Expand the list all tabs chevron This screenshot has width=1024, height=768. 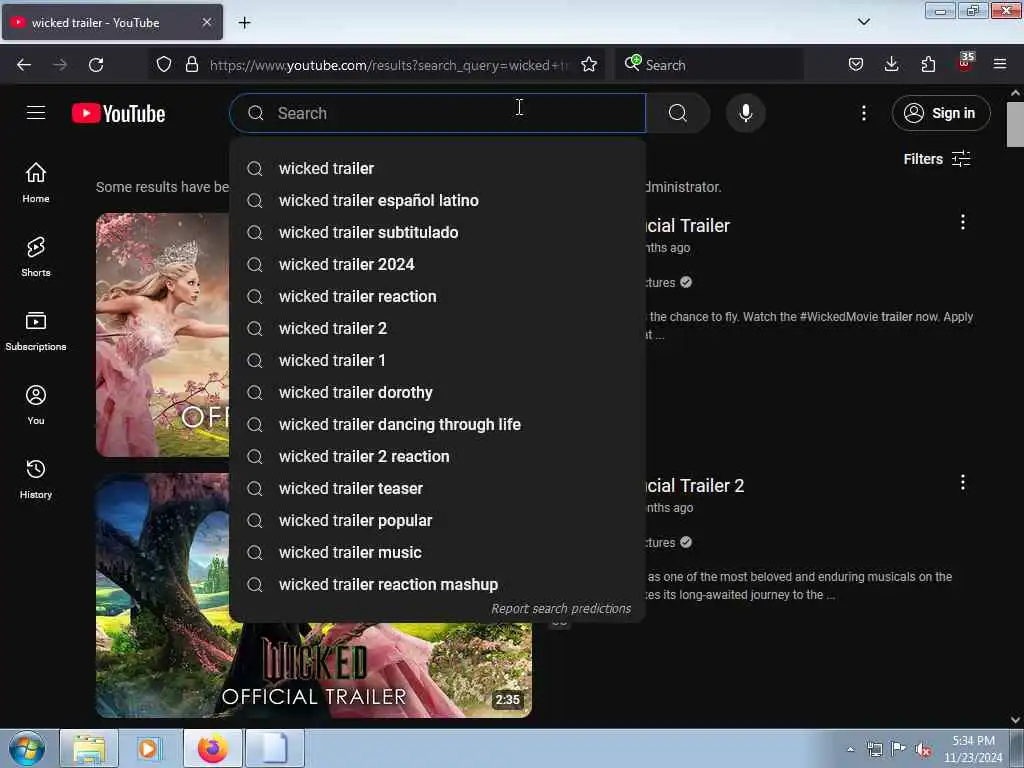tap(863, 22)
